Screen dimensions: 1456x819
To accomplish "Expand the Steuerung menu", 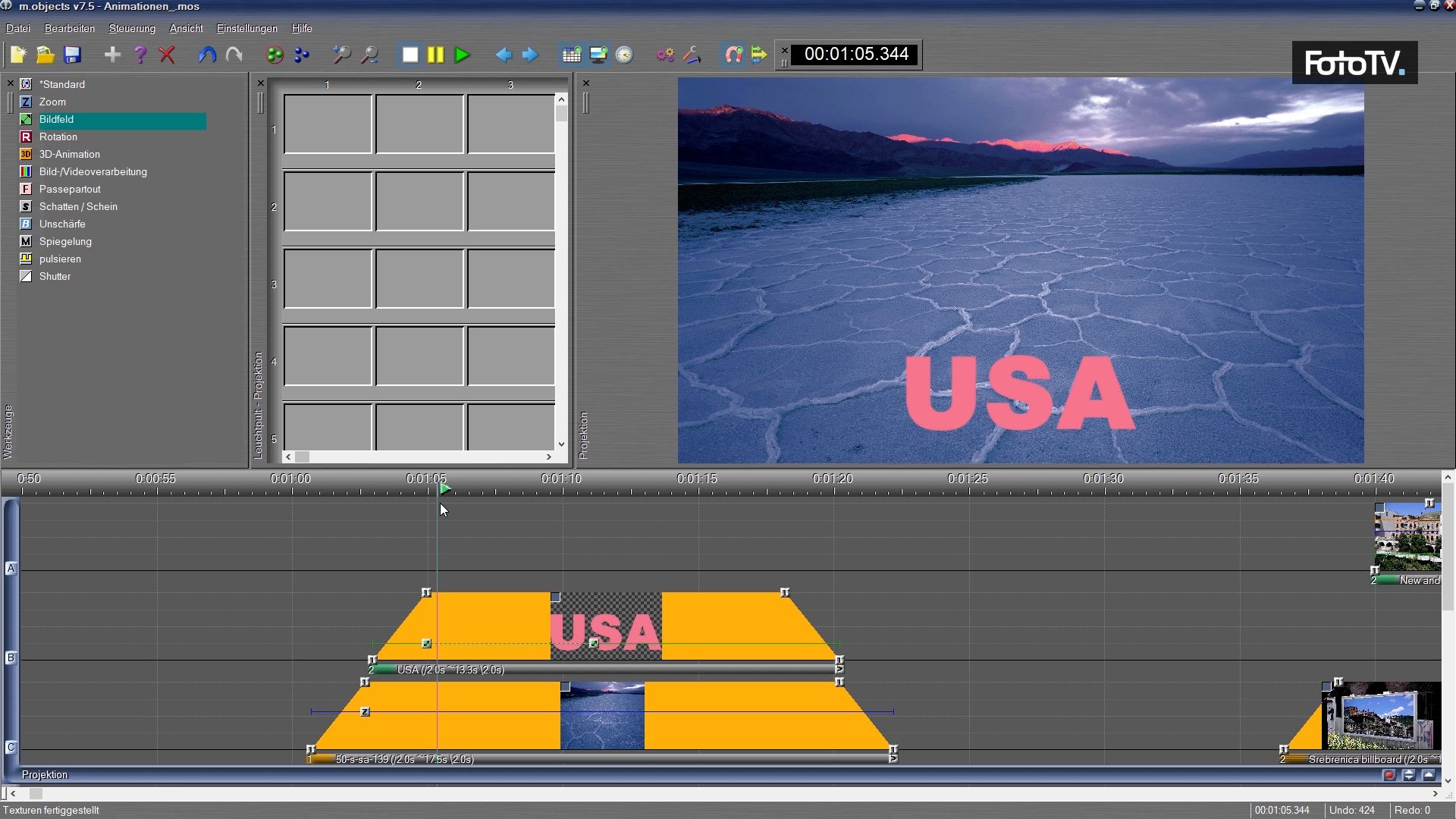I will [131, 27].
